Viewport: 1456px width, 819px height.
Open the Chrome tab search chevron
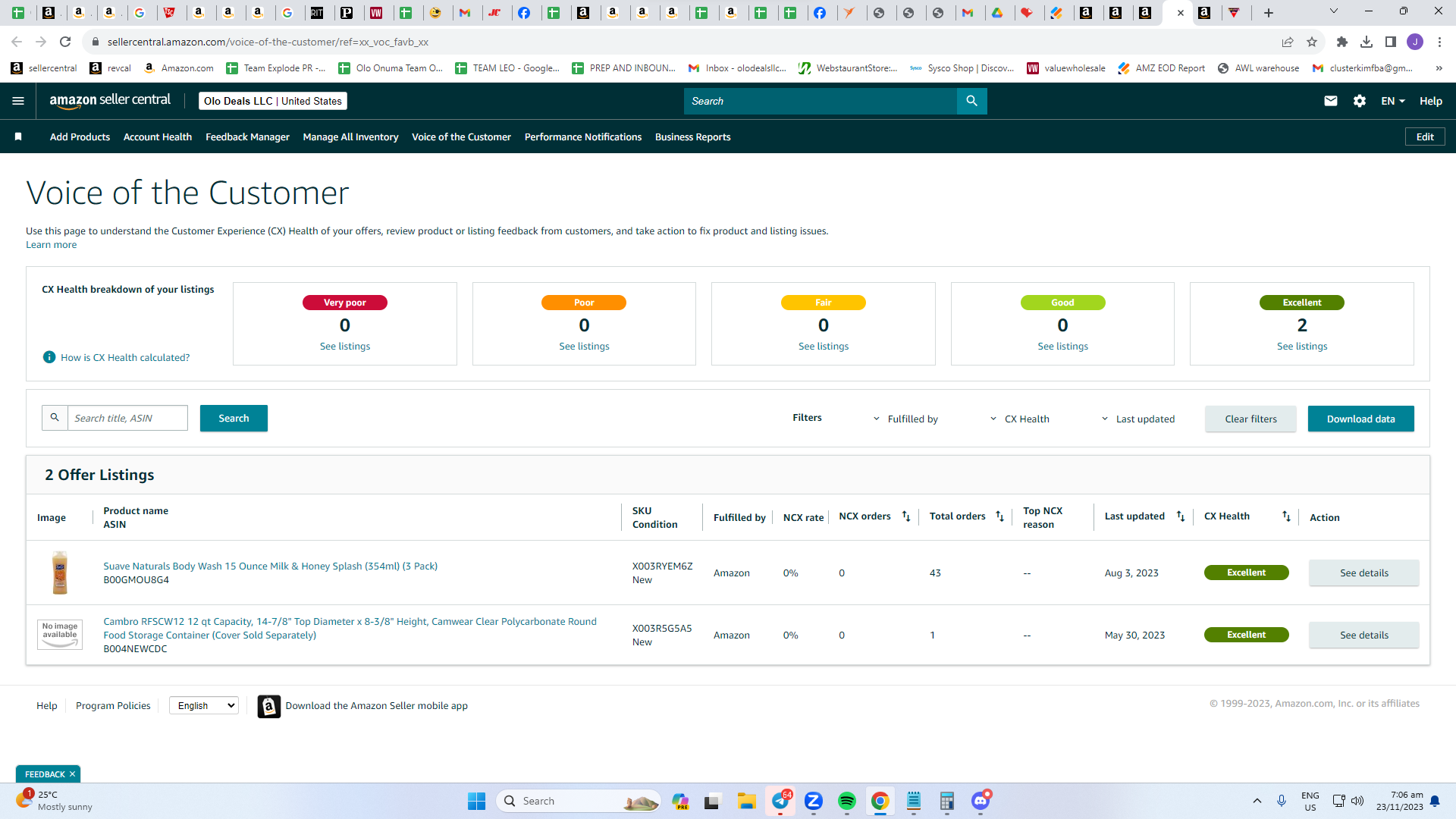pyautogui.click(x=1334, y=11)
